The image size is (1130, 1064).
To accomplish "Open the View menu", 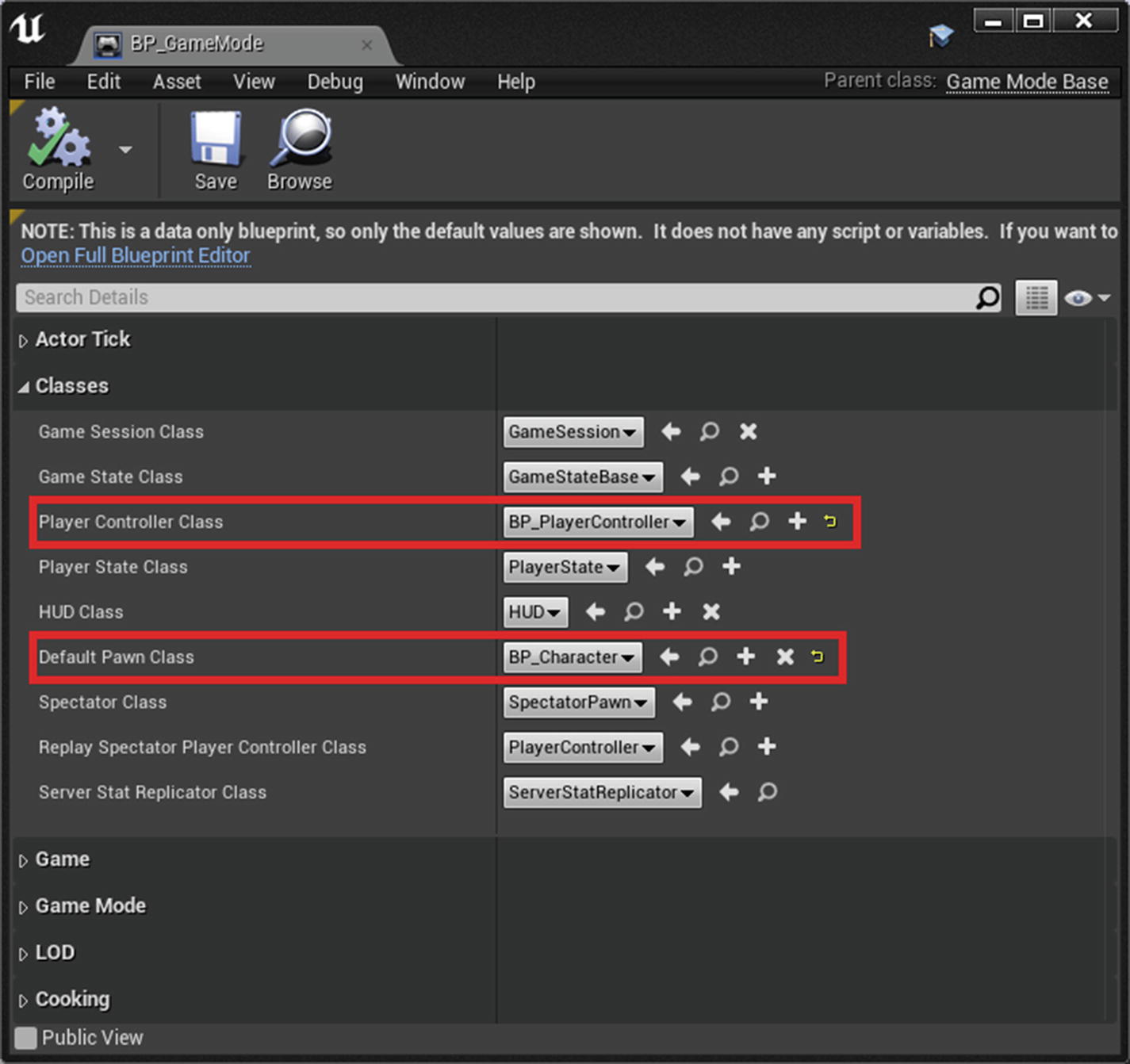I will [x=254, y=82].
